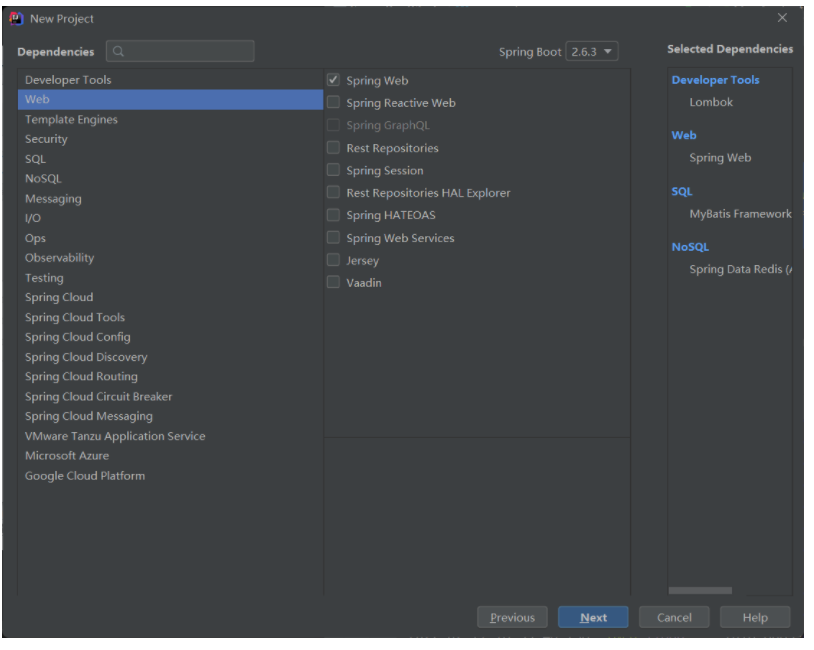Check the Spring Session option
This screenshot has height=650, width=814.
click(x=334, y=170)
